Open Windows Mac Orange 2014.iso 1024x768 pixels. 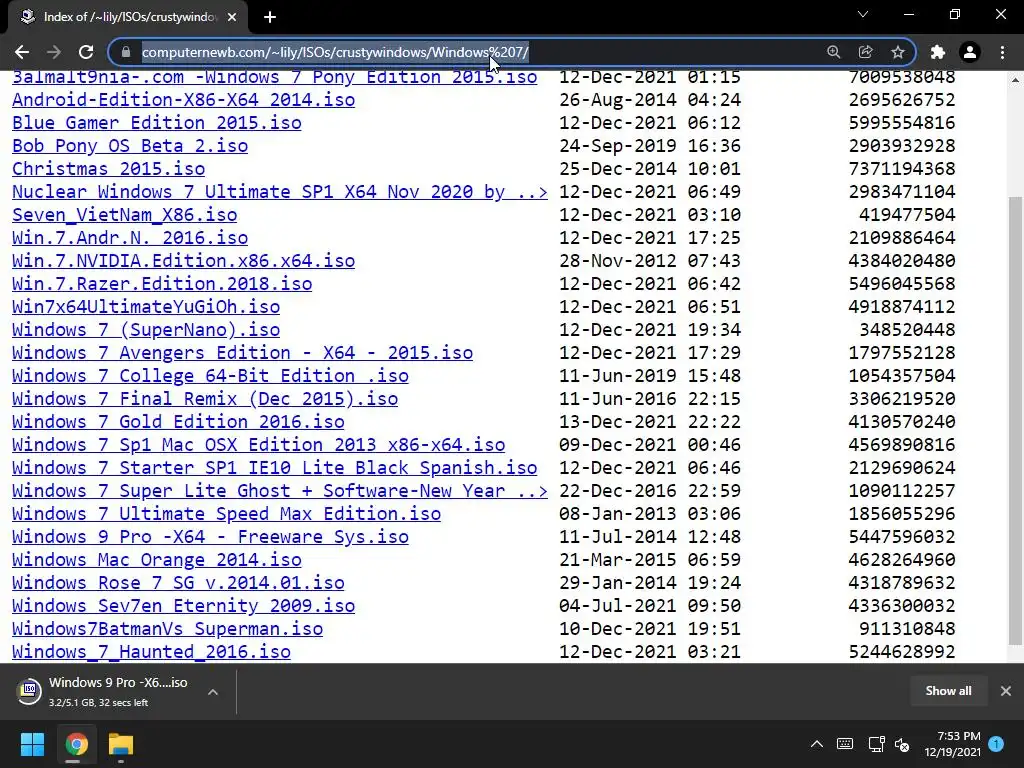(x=157, y=560)
